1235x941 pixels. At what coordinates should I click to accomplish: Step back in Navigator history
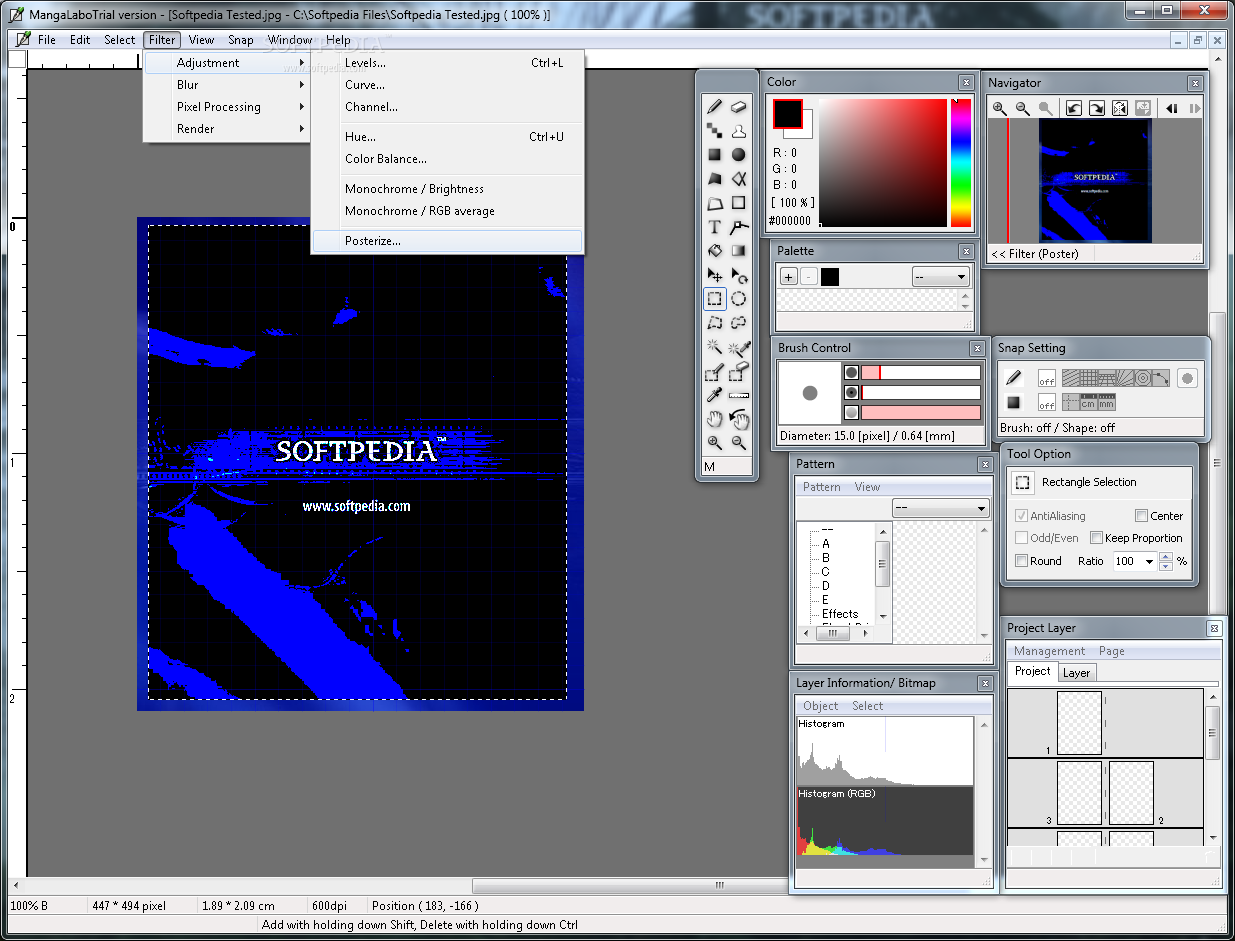click(x=1172, y=109)
